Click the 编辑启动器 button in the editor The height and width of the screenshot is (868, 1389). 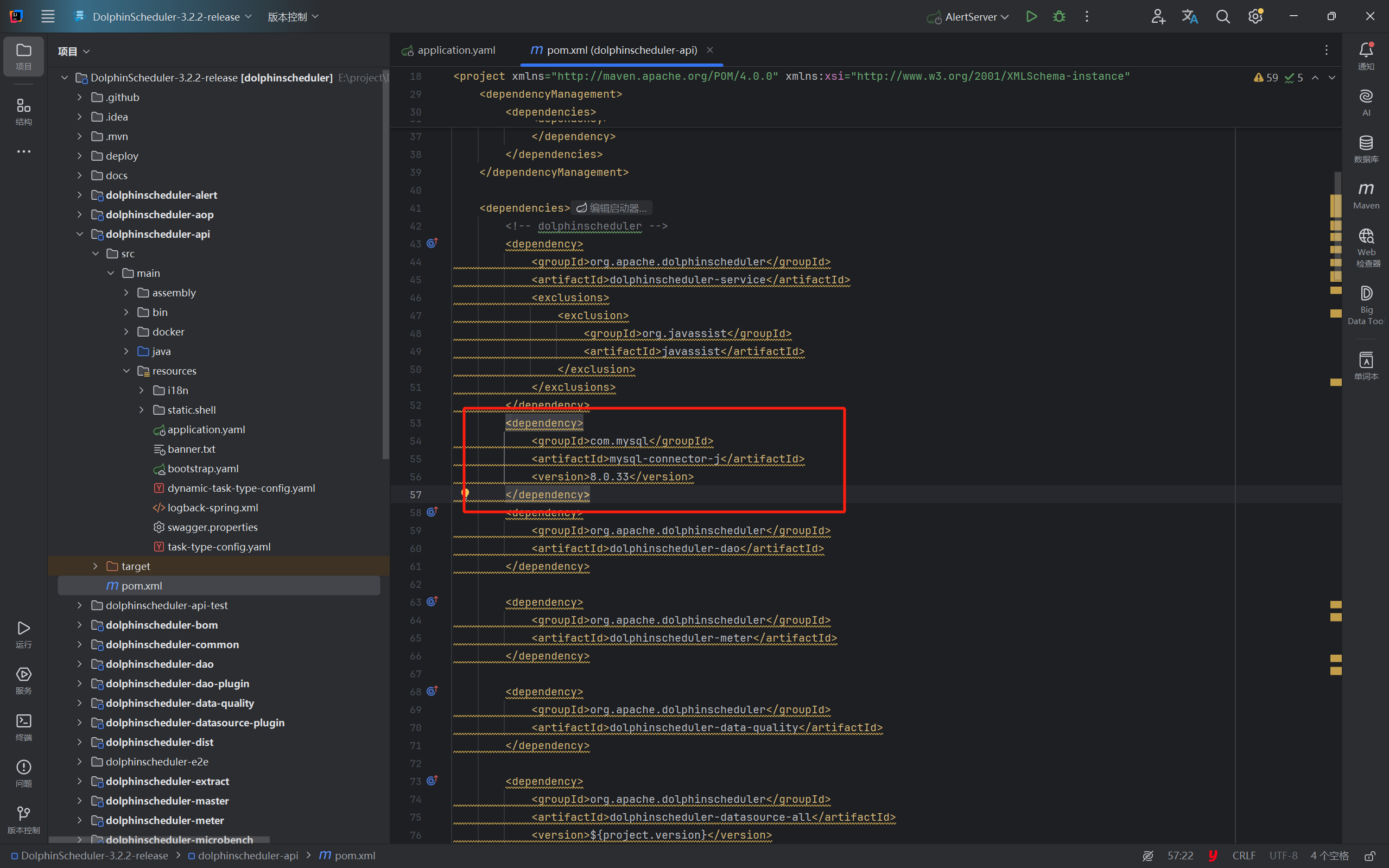coord(610,207)
